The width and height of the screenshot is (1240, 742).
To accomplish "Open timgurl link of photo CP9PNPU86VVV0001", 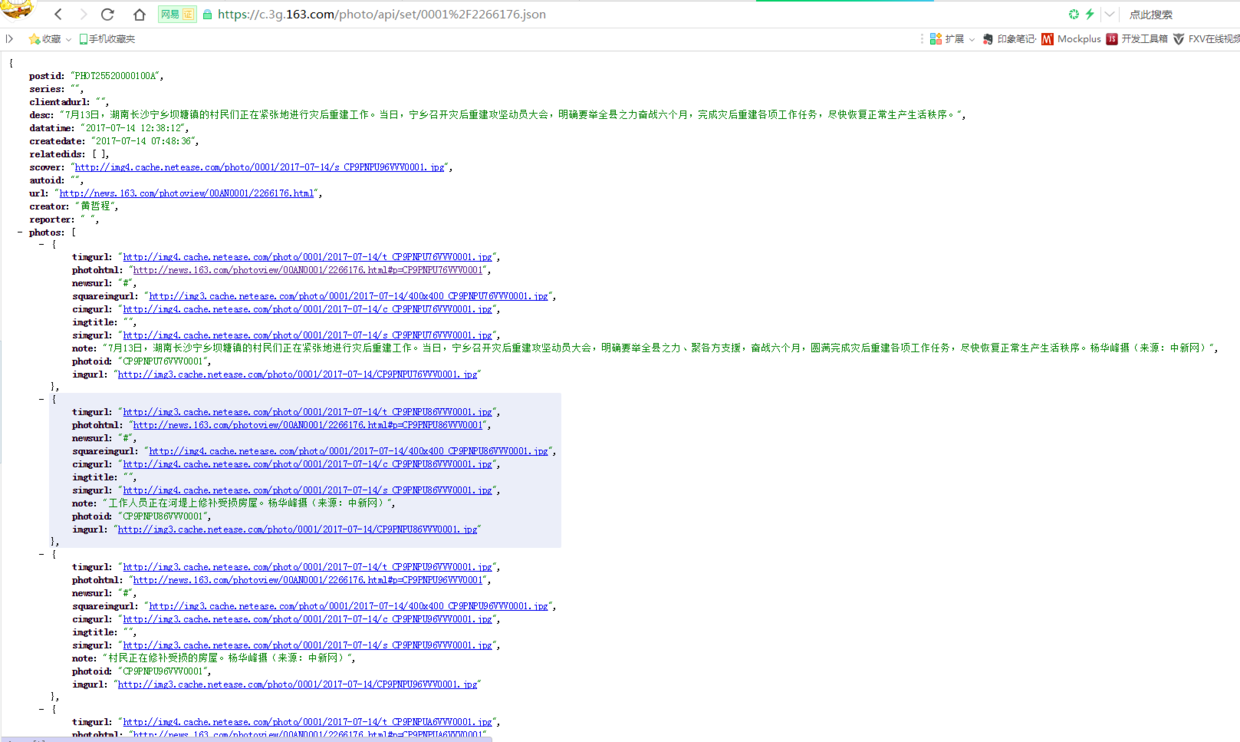I will pyautogui.click(x=307, y=412).
